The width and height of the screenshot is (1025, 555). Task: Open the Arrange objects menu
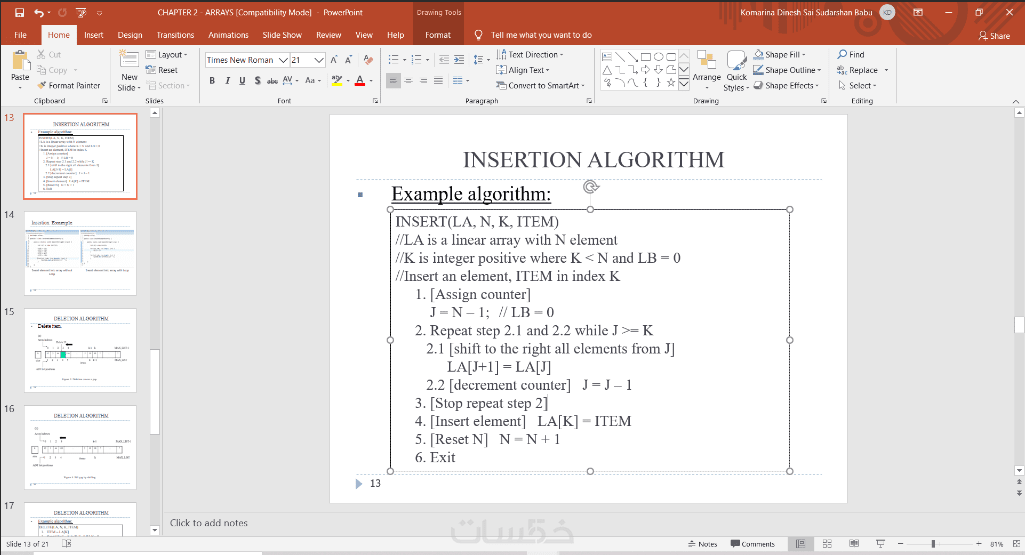pos(707,71)
